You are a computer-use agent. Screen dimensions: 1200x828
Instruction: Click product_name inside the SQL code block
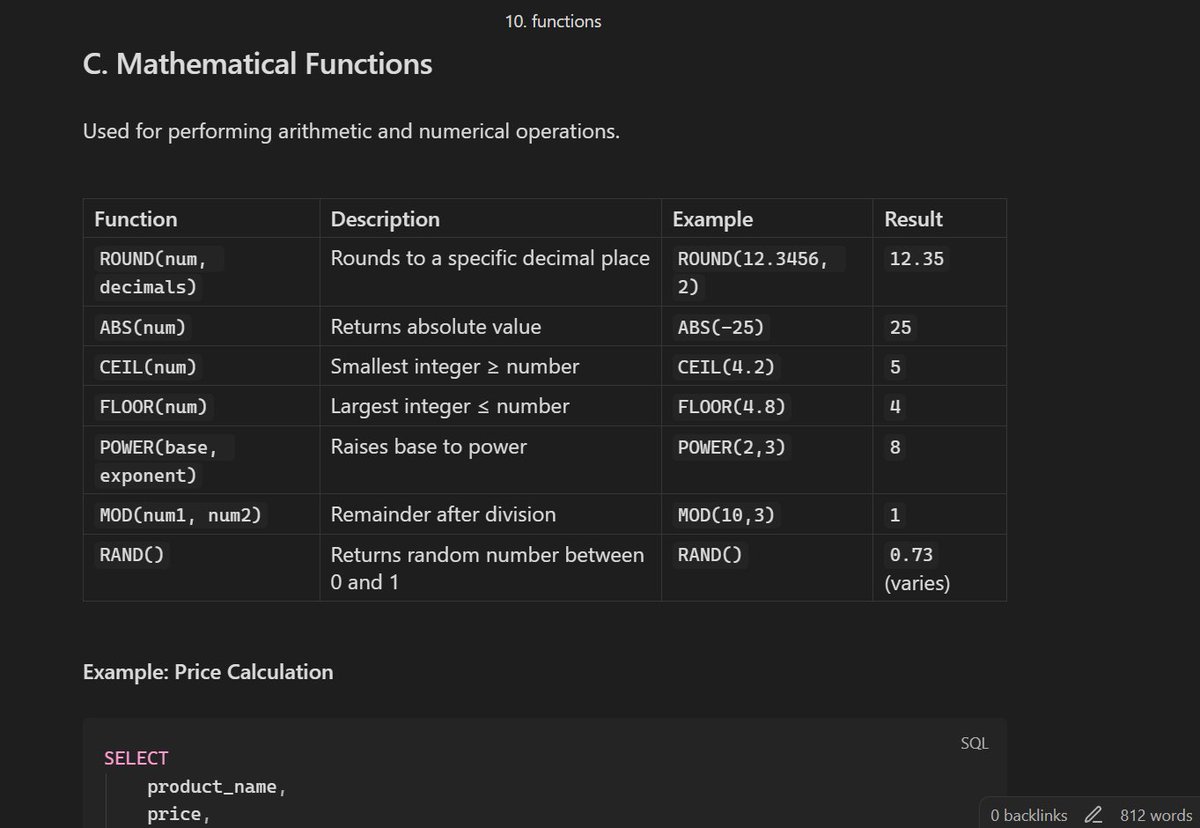click(x=213, y=786)
